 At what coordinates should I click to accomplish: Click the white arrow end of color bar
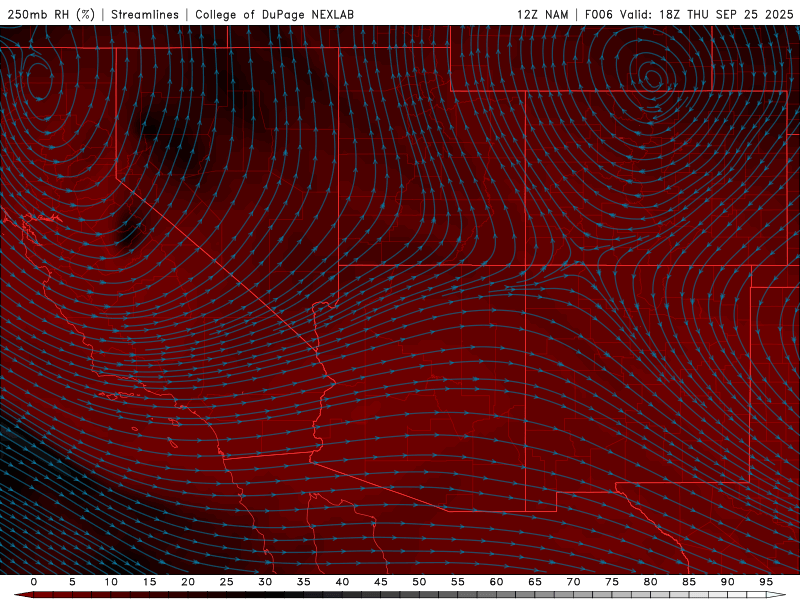777,595
